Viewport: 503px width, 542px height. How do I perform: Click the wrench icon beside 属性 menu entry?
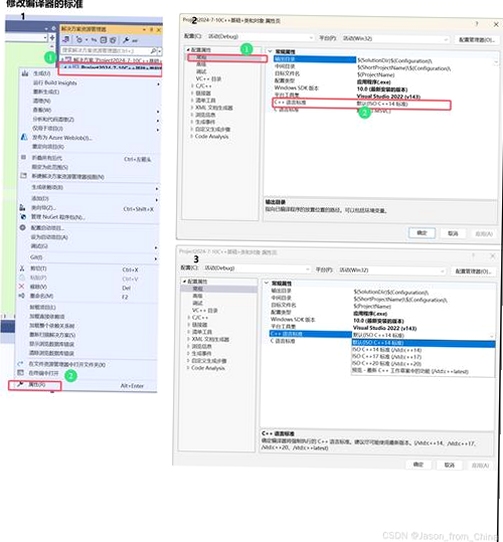coord(20,384)
